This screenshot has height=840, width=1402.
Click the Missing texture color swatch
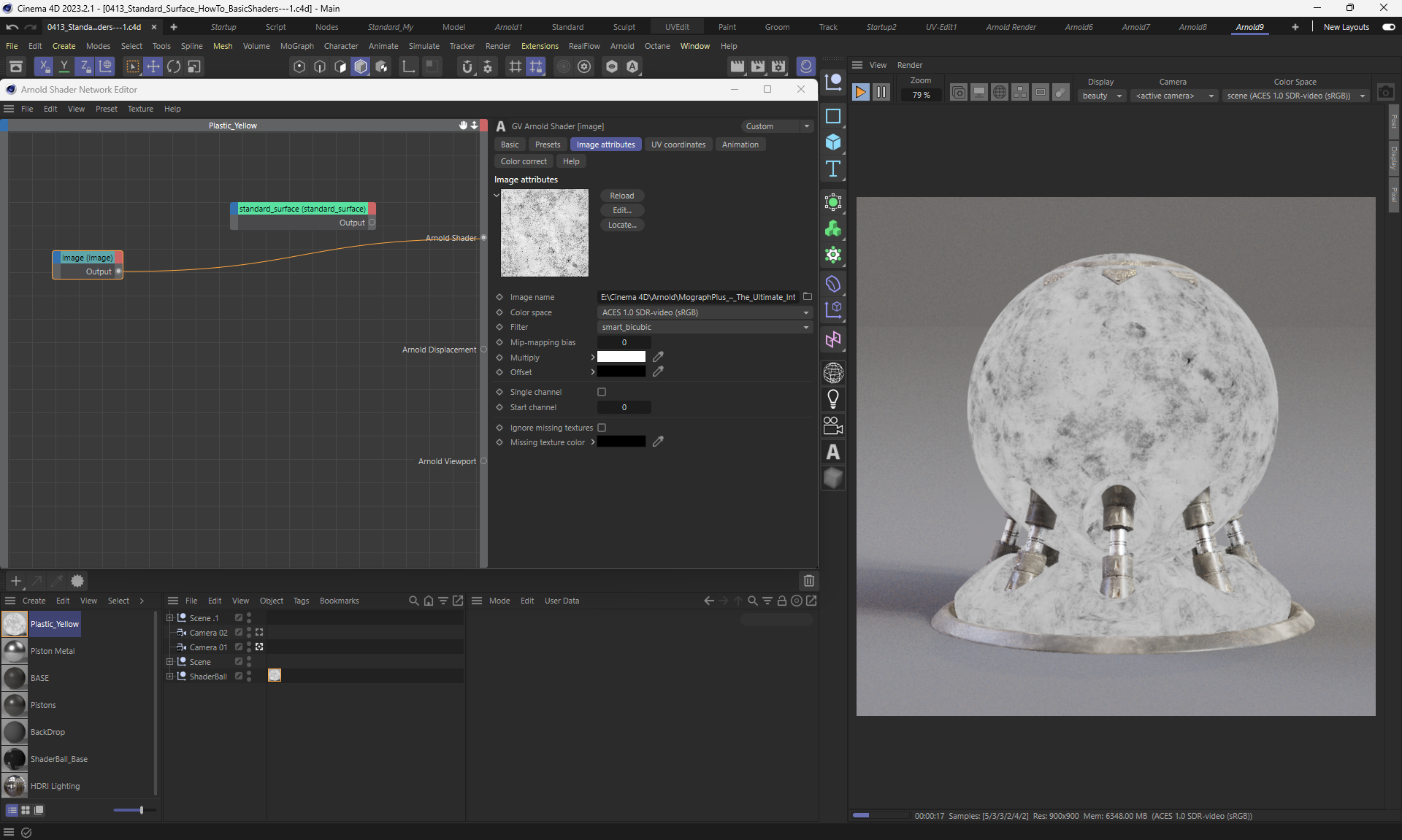[x=621, y=442]
